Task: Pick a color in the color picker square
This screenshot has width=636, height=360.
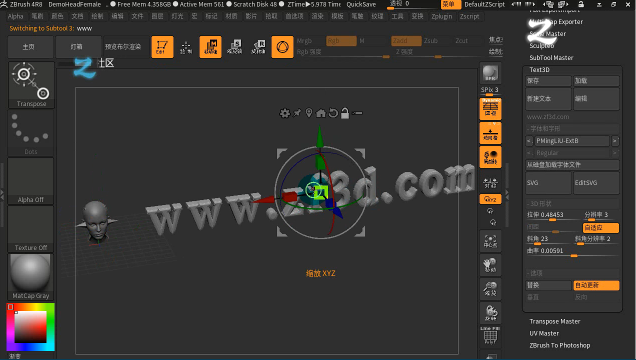Action: coord(30,327)
